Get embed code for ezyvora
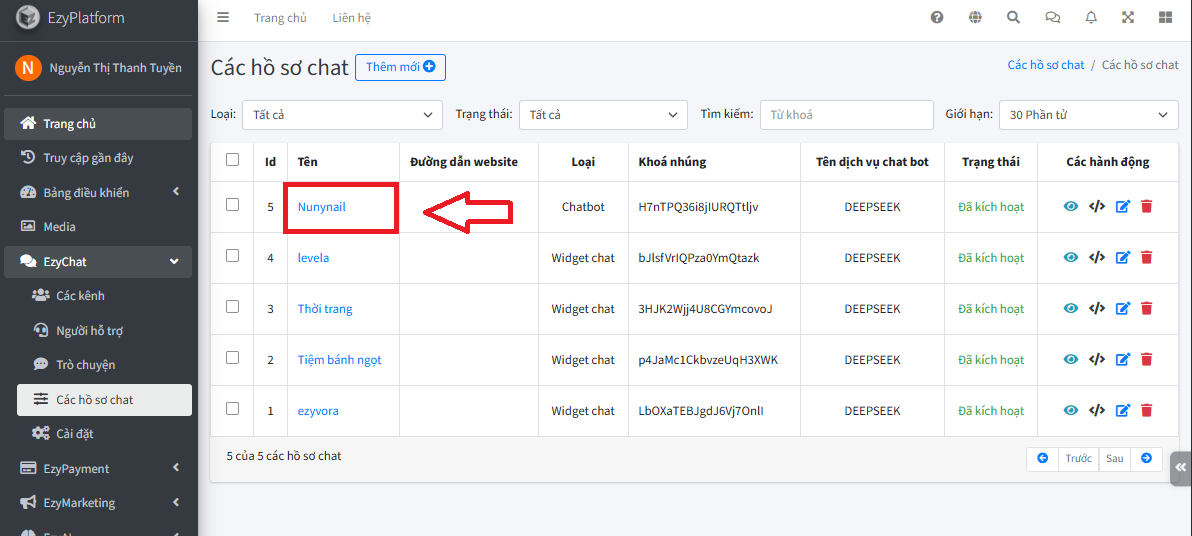Image resolution: width=1192 pixels, height=536 pixels. (x=1097, y=411)
